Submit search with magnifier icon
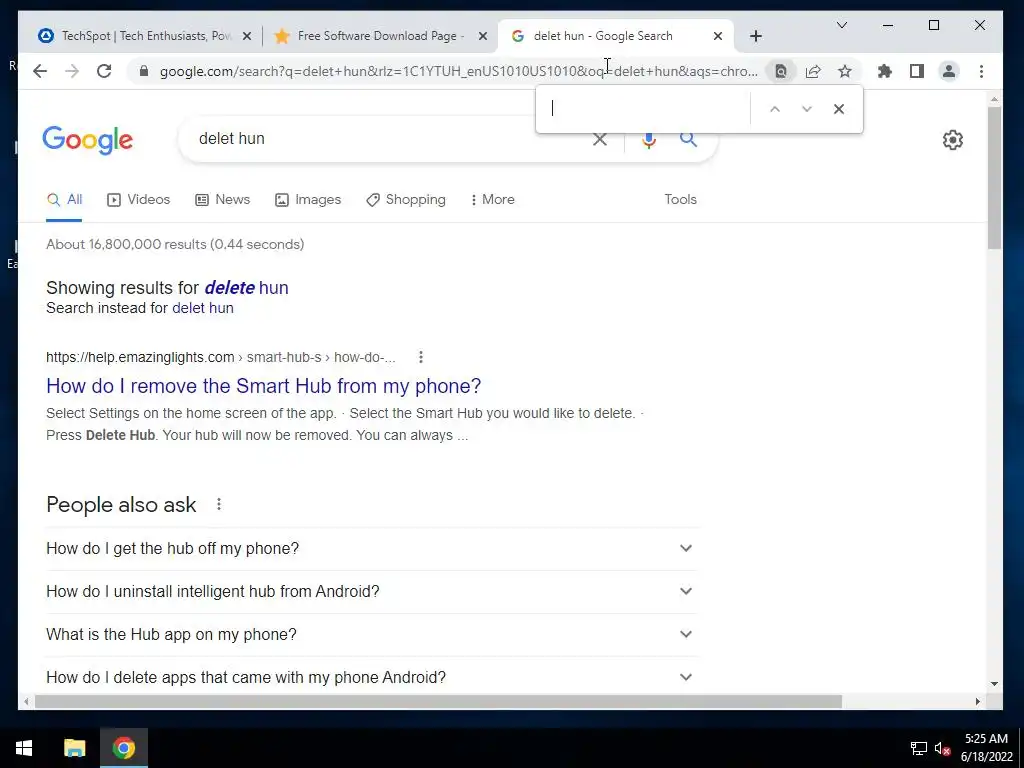 688,139
